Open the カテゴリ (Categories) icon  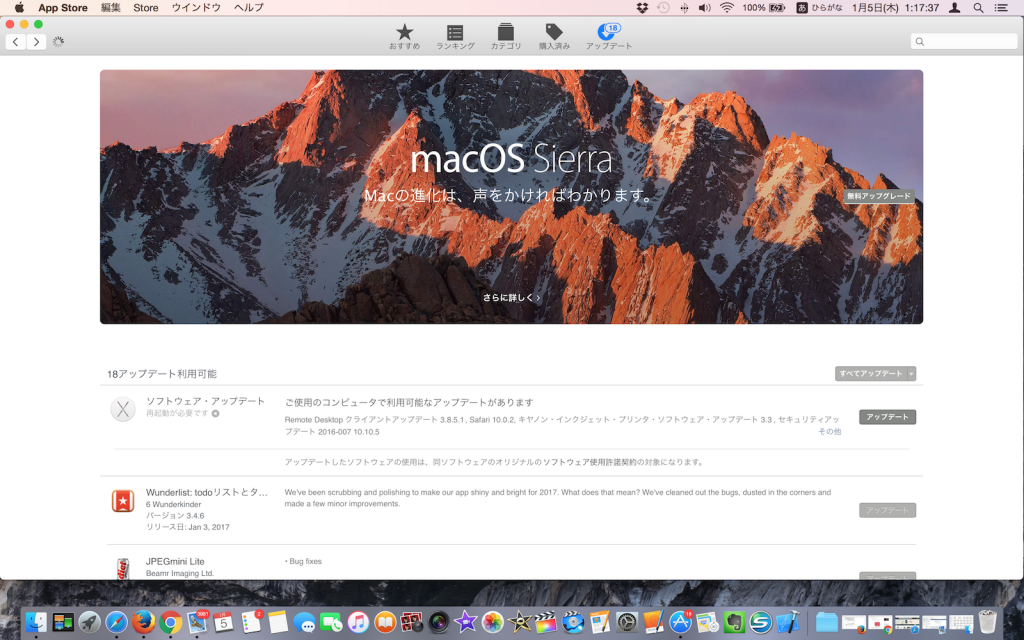[506, 33]
